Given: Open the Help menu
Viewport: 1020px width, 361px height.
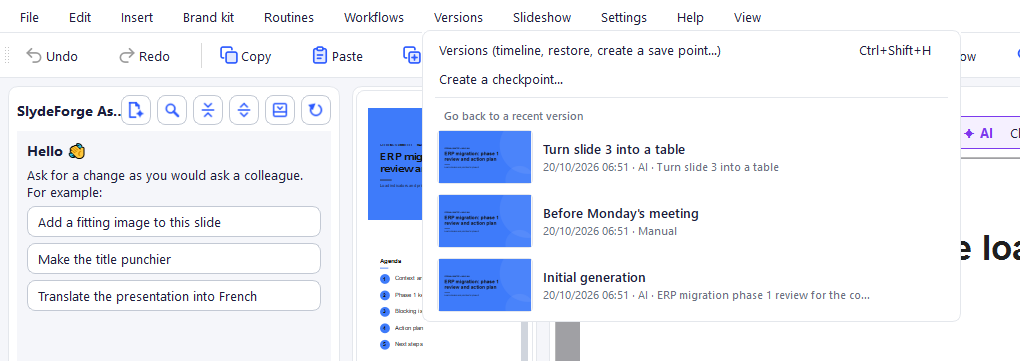Looking at the screenshot, I should (690, 18).
